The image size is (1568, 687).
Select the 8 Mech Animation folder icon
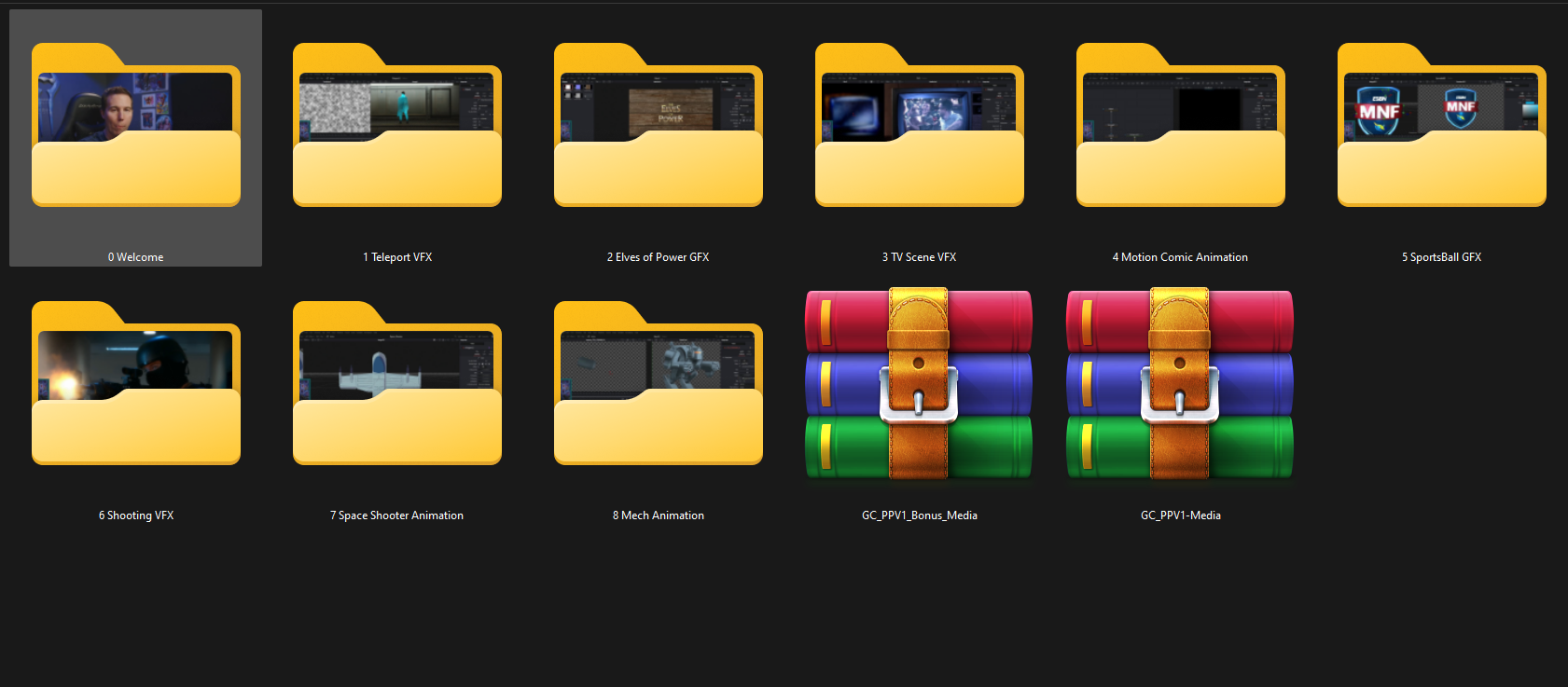click(659, 384)
